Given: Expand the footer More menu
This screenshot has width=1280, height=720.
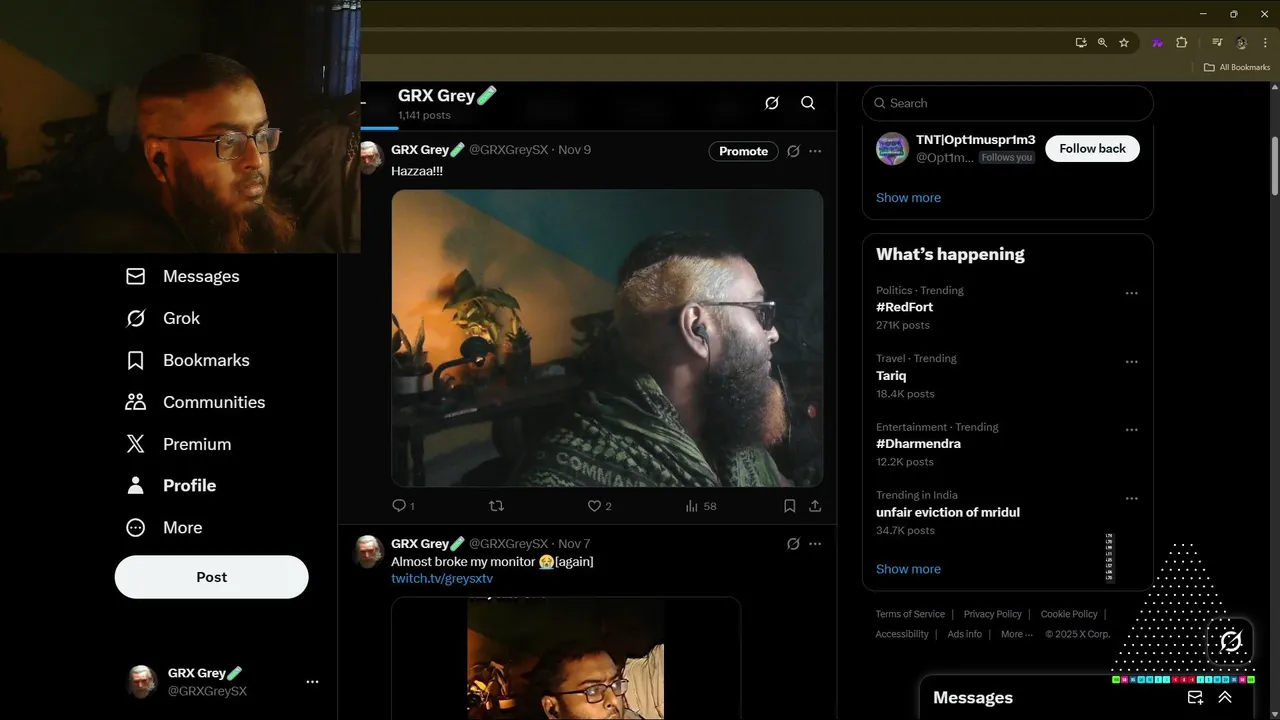Looking at the screenshot, I should coord(1016,634).
